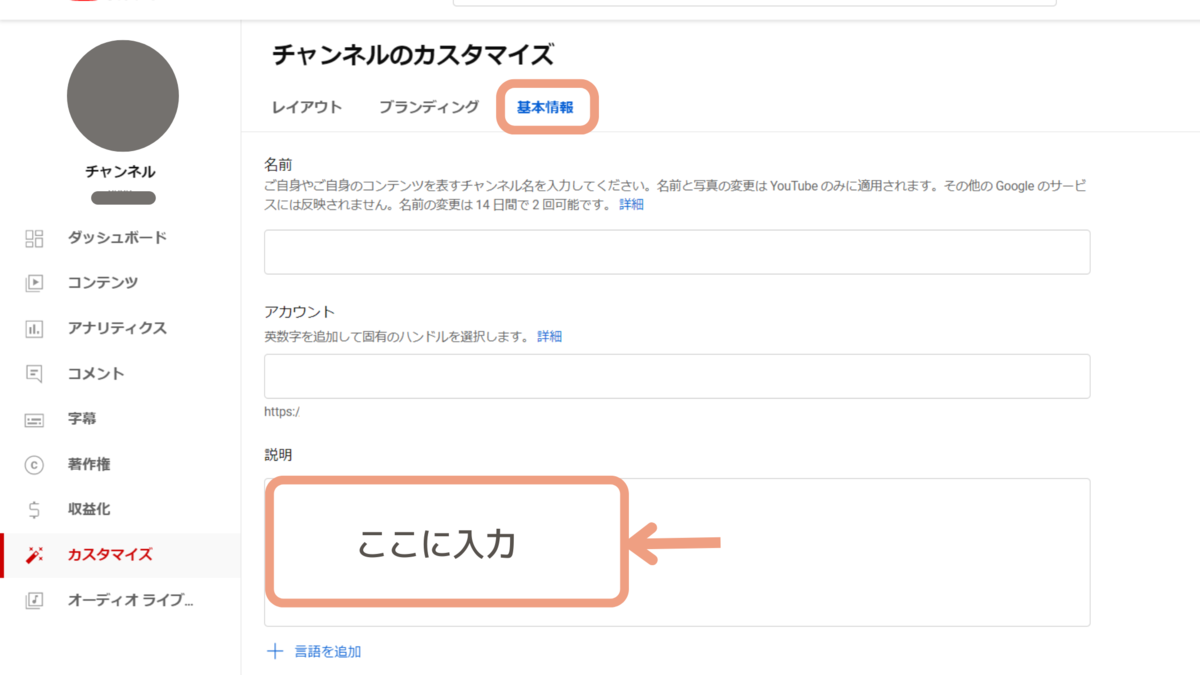The image size is (1200, 675).
Task: Click 詳細 link under 名前 description
Action: point(631,204)
